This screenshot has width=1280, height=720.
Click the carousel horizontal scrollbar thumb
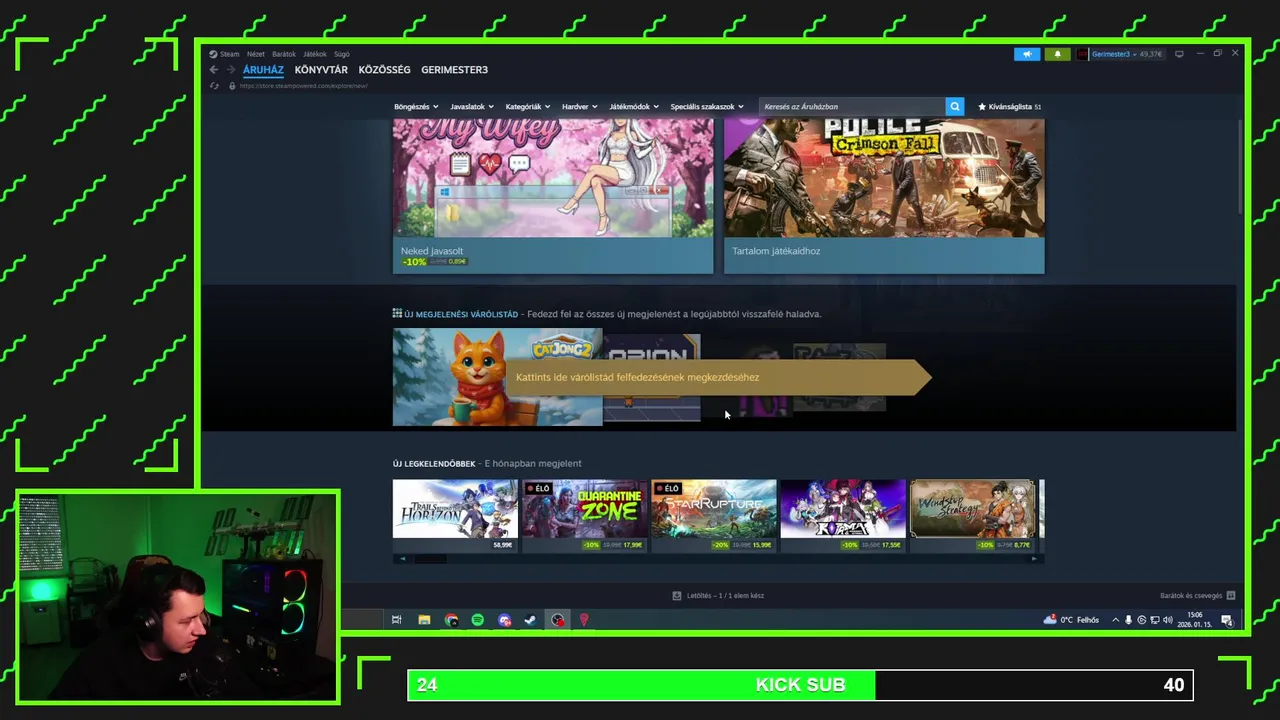click(x=431, y=559)
